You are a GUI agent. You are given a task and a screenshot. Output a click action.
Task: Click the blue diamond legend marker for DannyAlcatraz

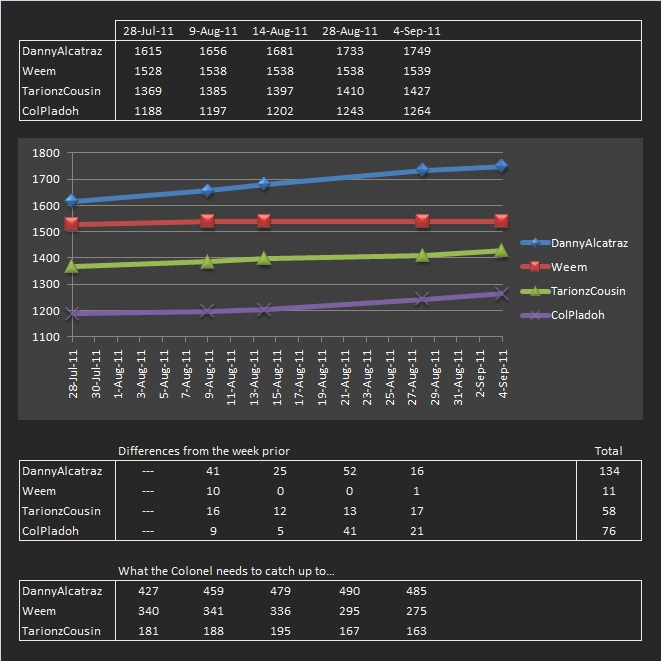coord(536,243)
